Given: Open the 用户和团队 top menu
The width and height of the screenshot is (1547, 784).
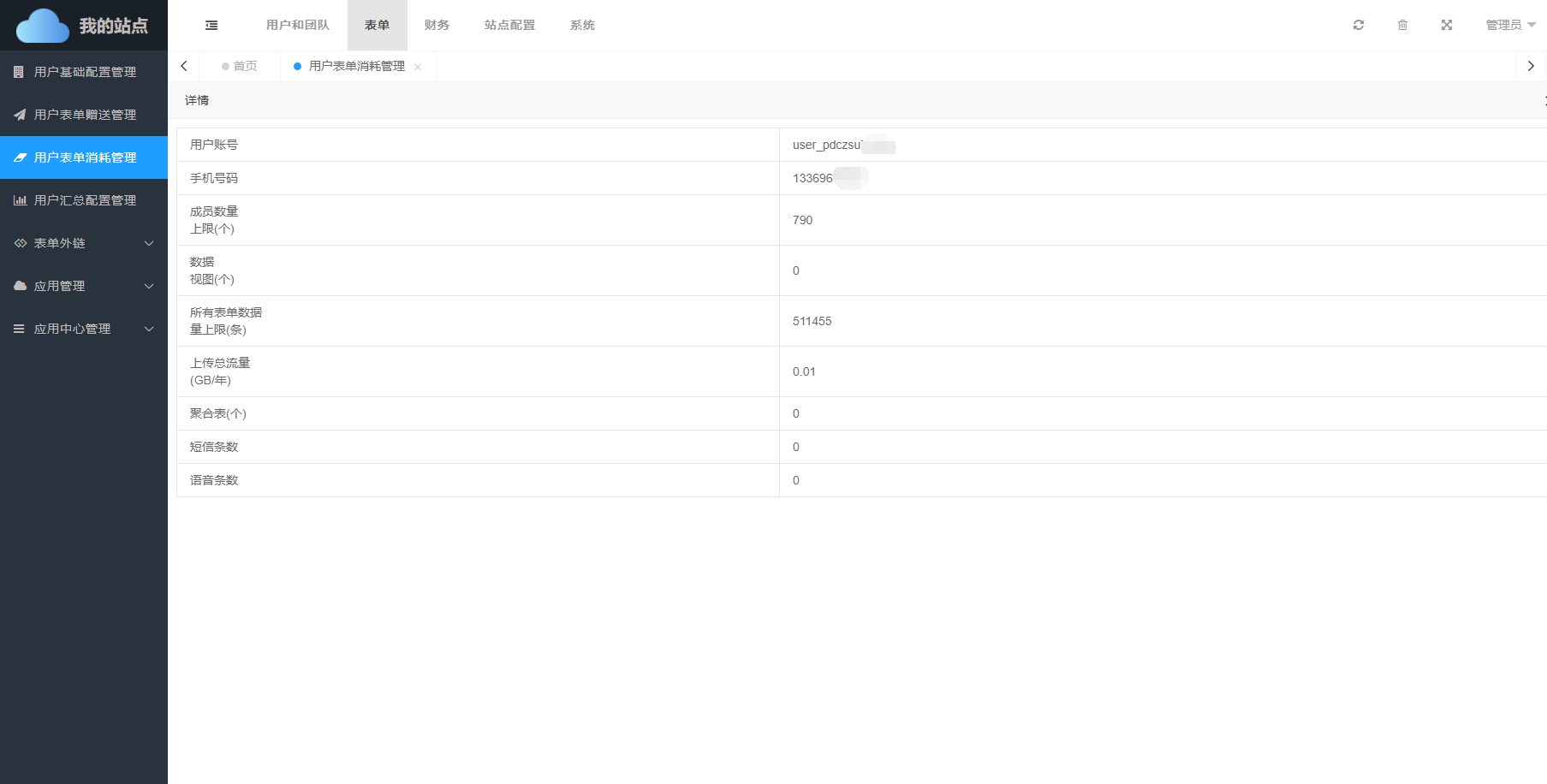Looking at the screenshot, I should [297, 25].
